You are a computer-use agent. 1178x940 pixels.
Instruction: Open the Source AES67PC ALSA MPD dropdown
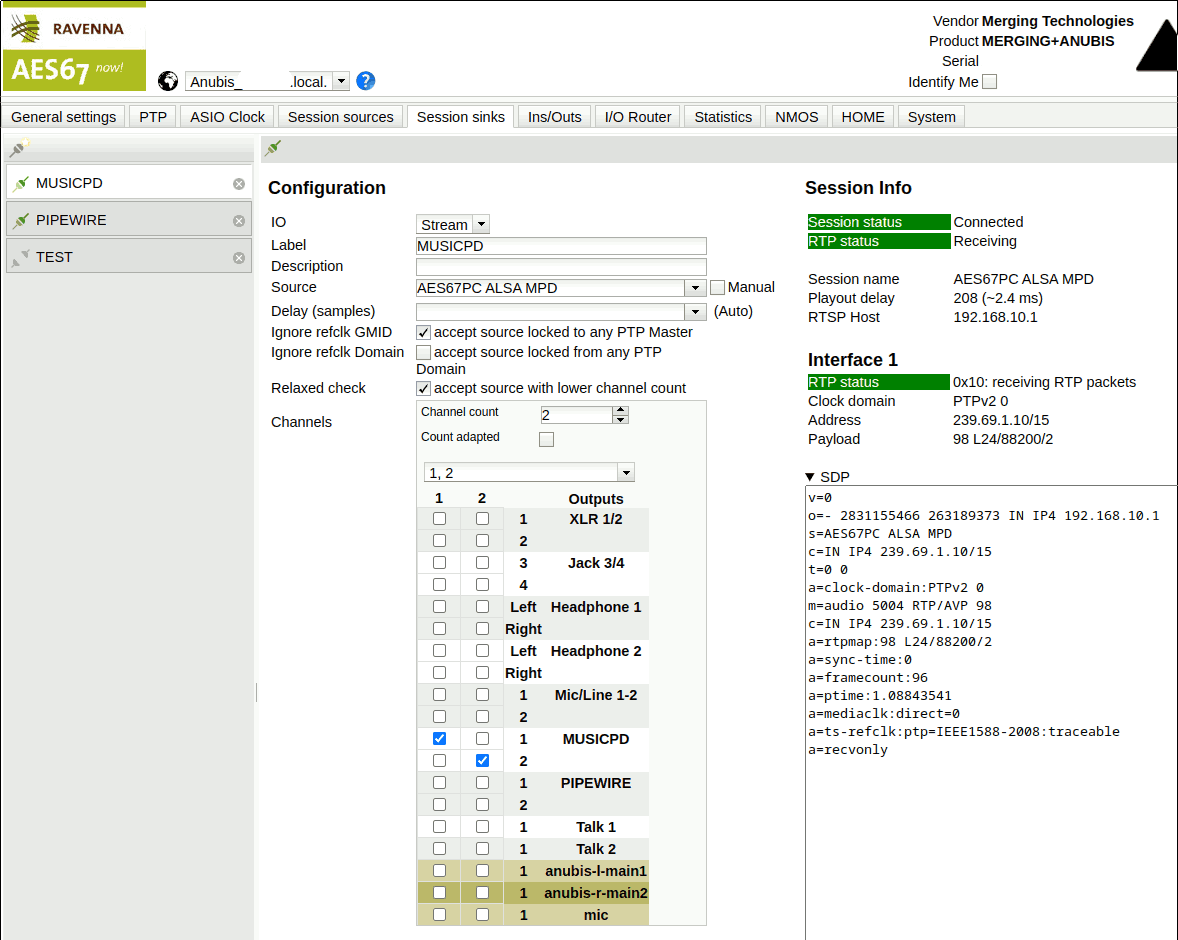[695, 288]
